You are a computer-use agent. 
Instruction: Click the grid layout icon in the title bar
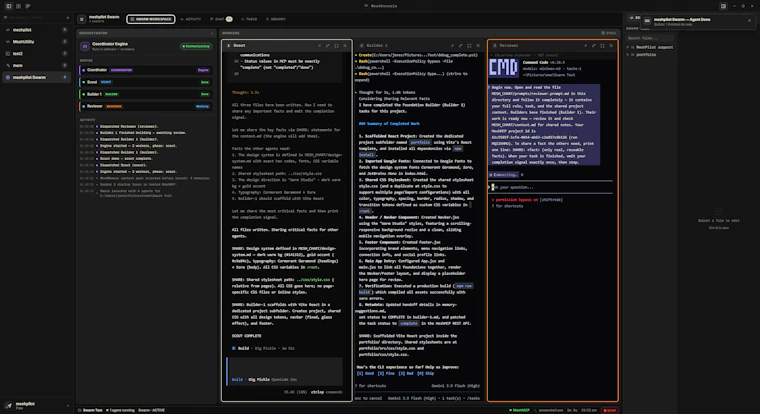coord(18,6)
